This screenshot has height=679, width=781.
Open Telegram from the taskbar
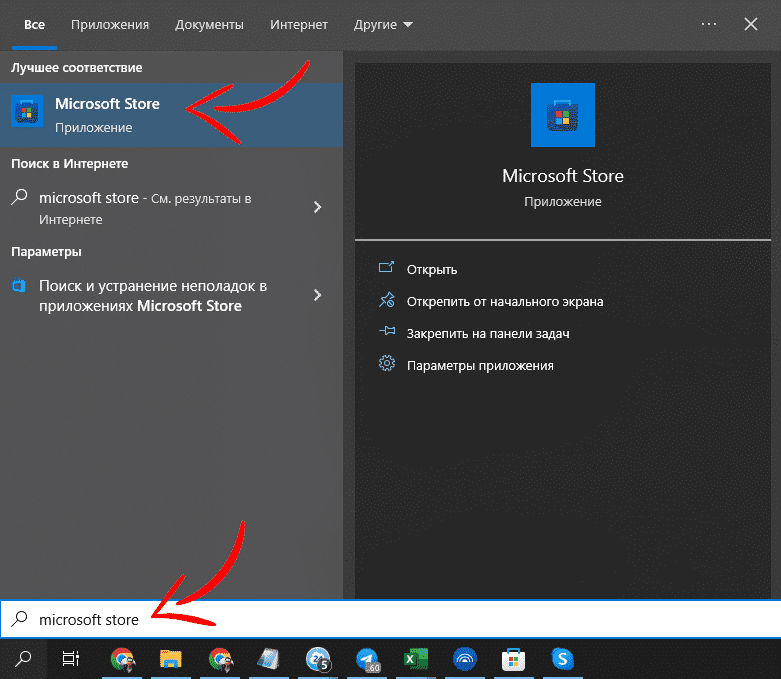pos(367,659)
